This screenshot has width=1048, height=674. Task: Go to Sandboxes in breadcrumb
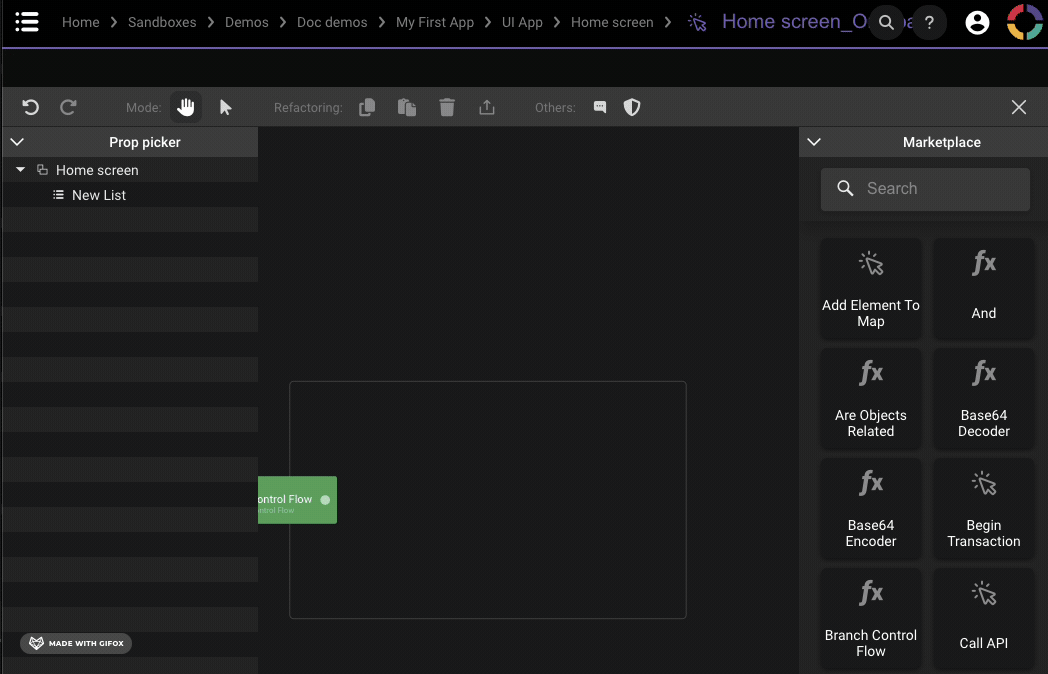point(162,22)
